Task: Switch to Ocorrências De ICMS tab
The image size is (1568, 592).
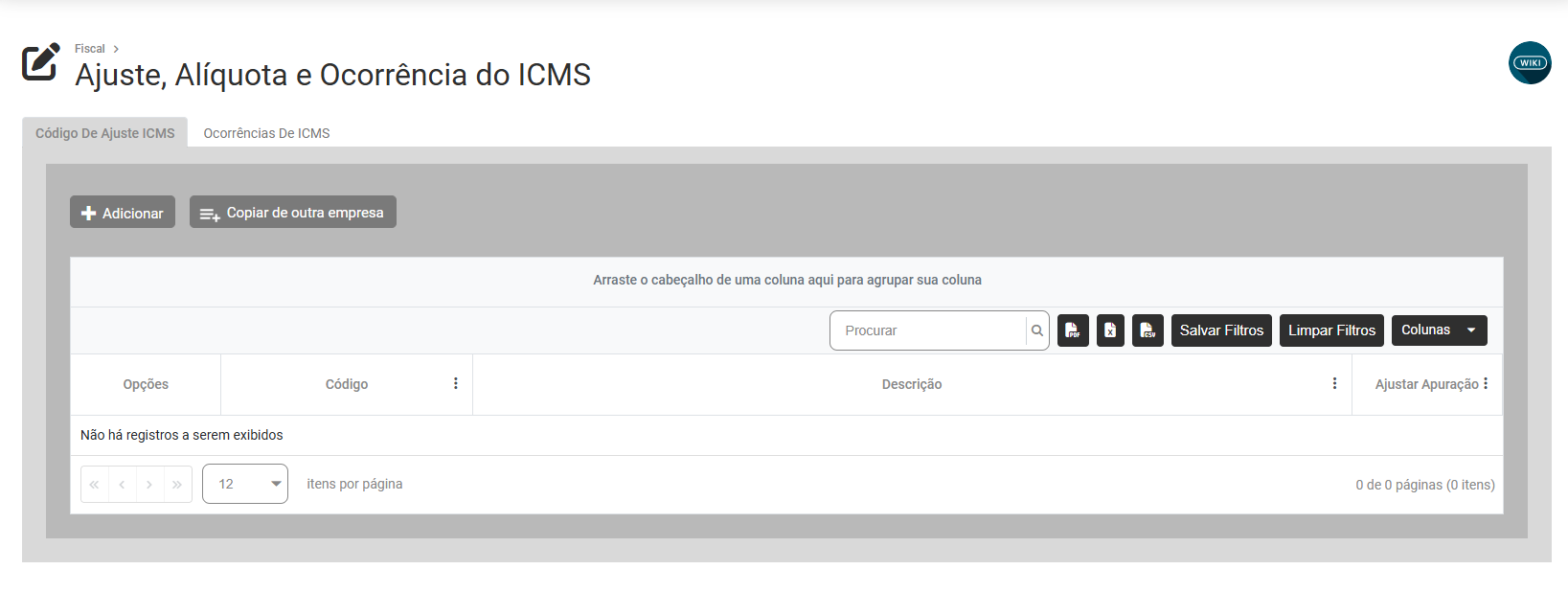Action: coord(266,133)
